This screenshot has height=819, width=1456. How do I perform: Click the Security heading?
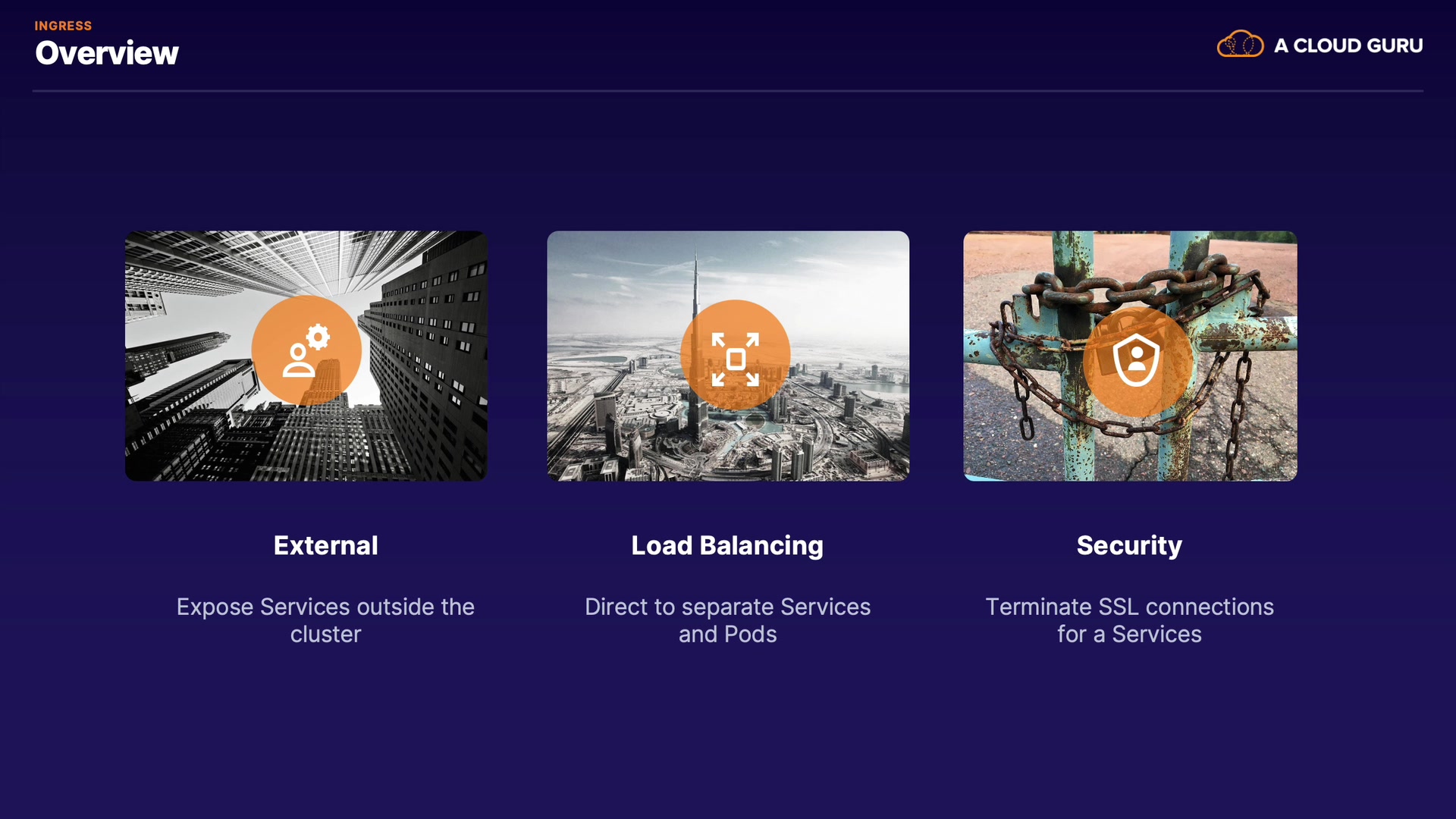(x=1129, y=546)
